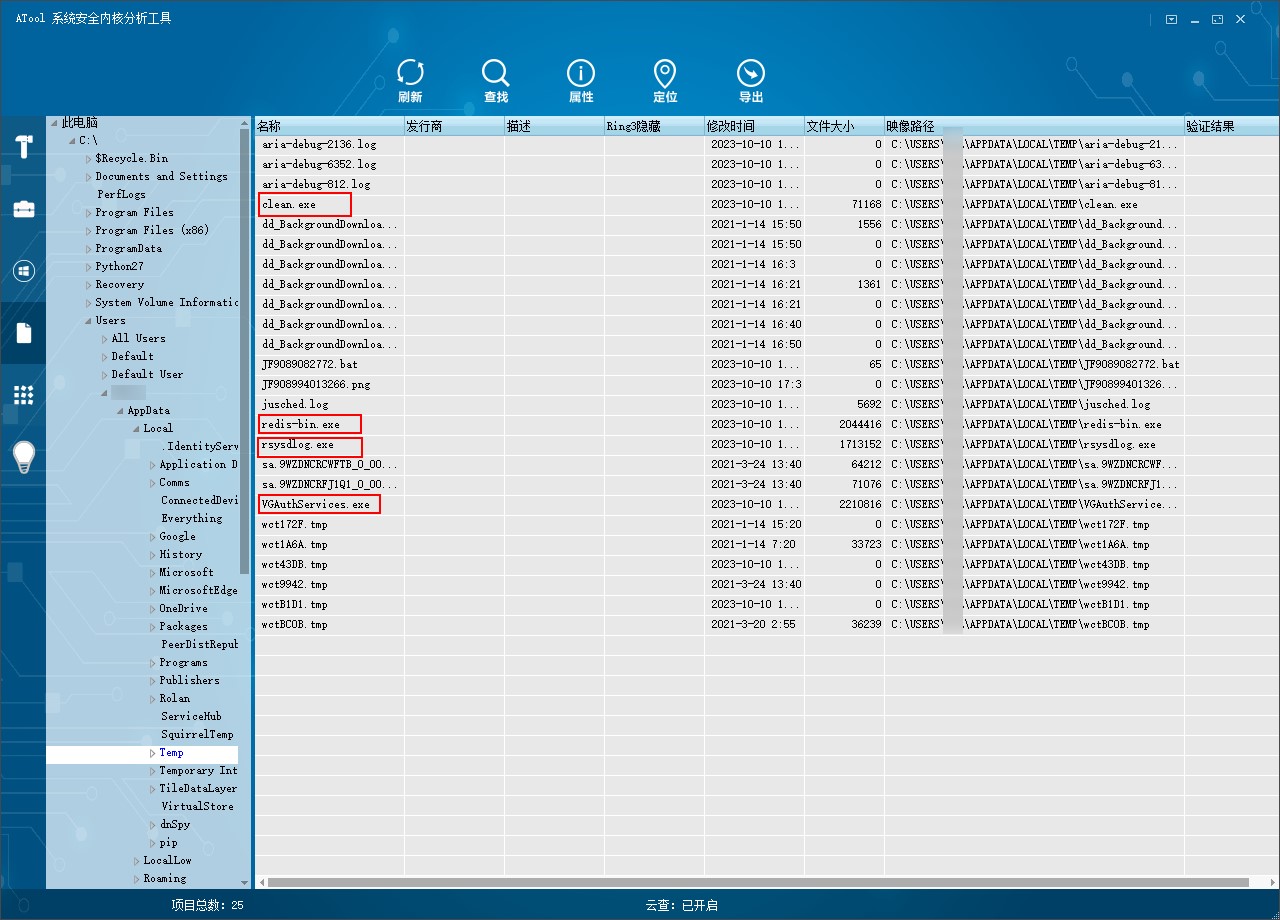Click the lightbulb sidebar icon
Viewport: 1280px width, 920px height.
coord(23,457)
